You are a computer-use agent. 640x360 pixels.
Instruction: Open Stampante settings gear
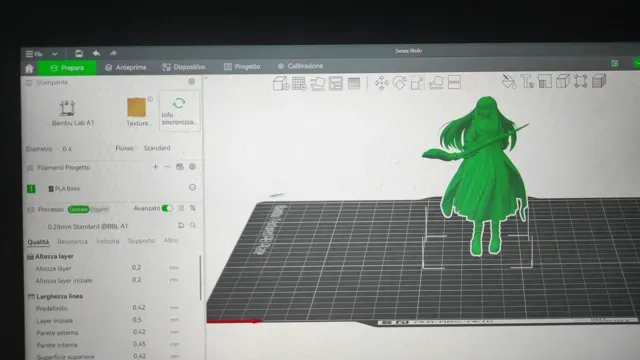coord(191,81)
